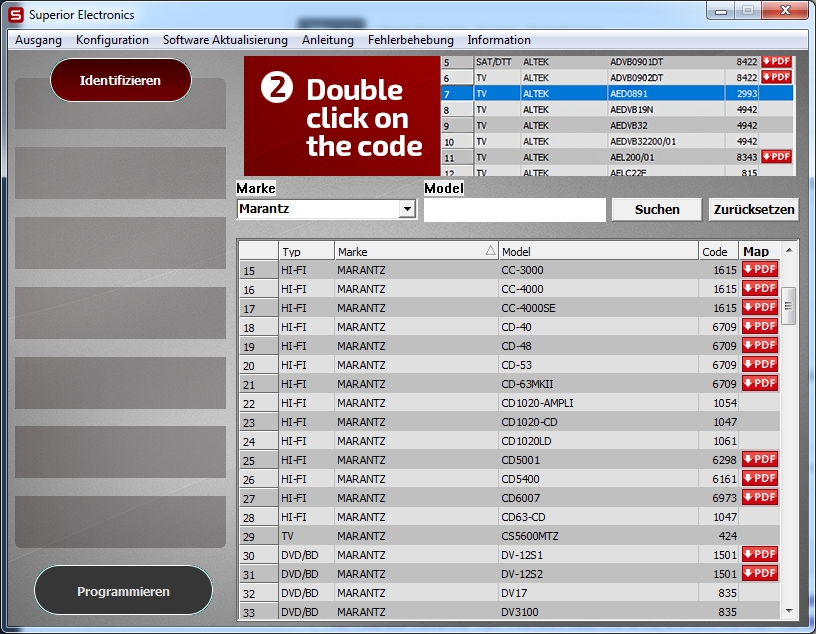This screenshot has width=816, height=634.
Task: Click into the Model search field
Action: click(514, 210)
